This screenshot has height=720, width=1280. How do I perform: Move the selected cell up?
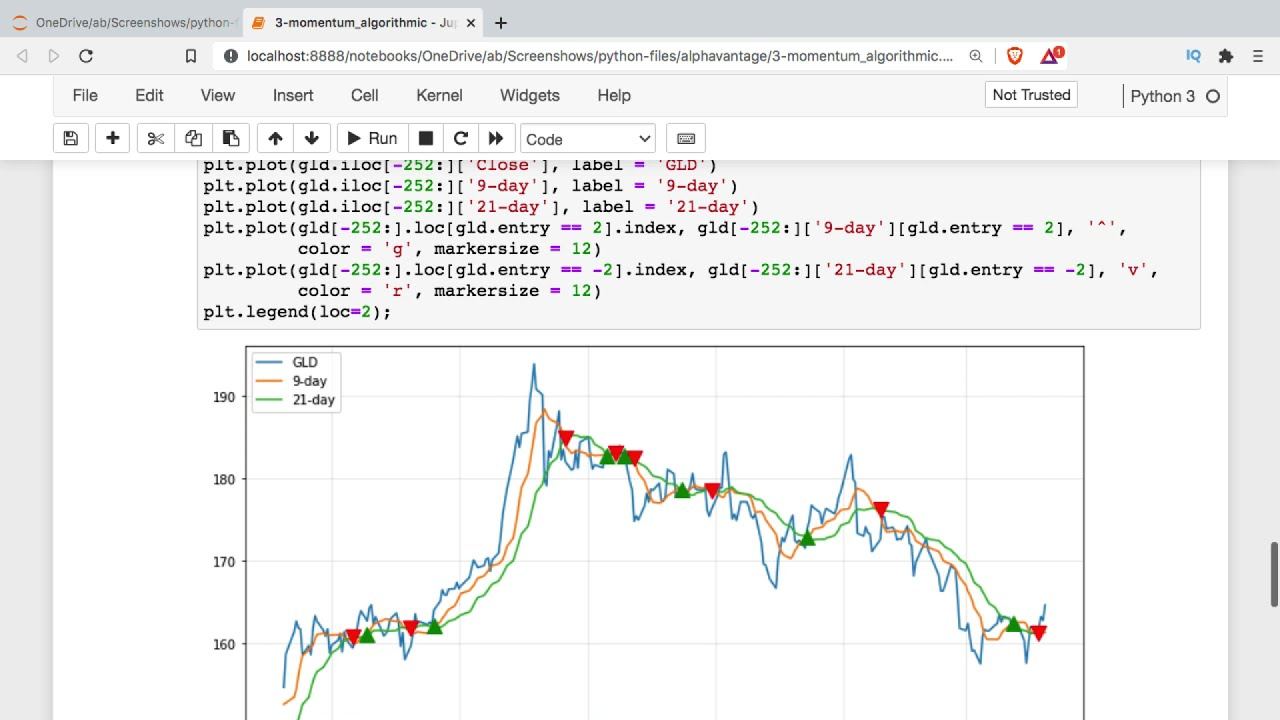click(275, 139)
